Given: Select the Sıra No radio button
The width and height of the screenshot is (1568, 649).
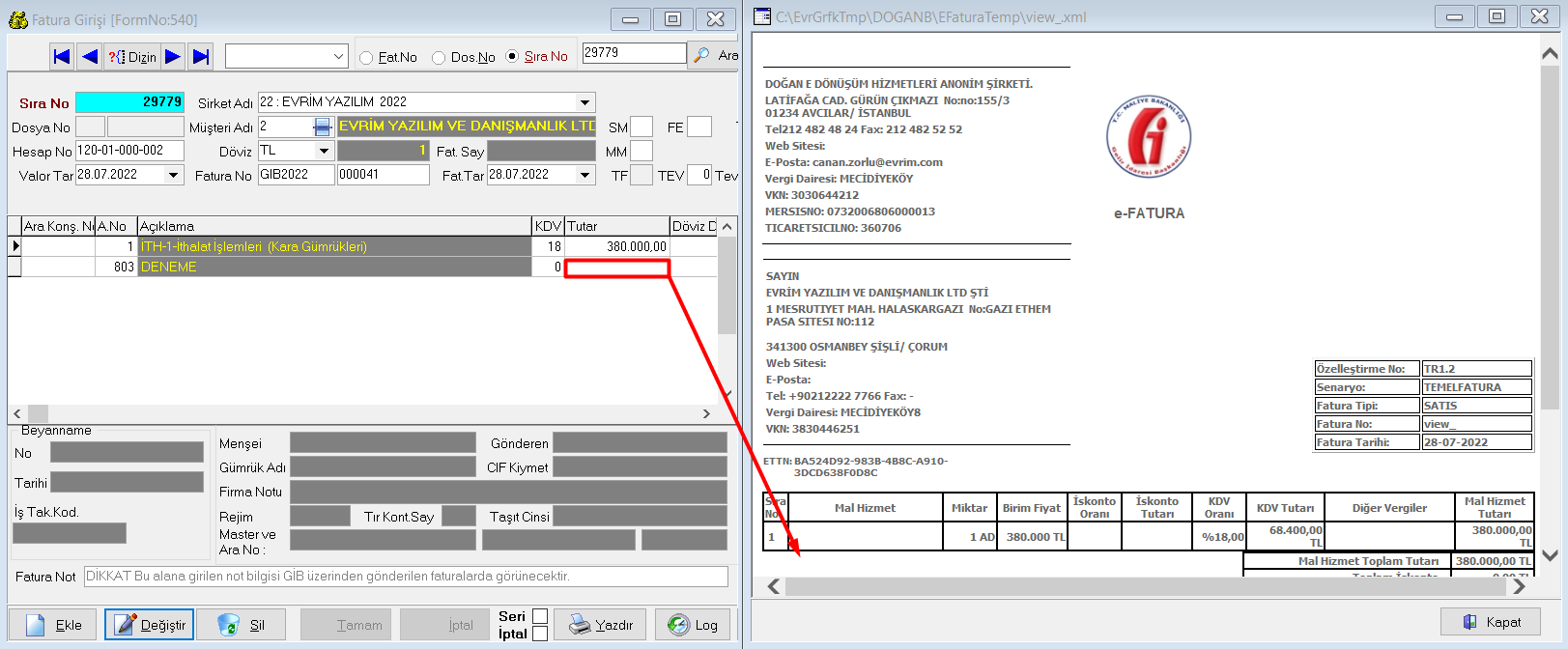Looking at the screenshot, I should (512, 57).
